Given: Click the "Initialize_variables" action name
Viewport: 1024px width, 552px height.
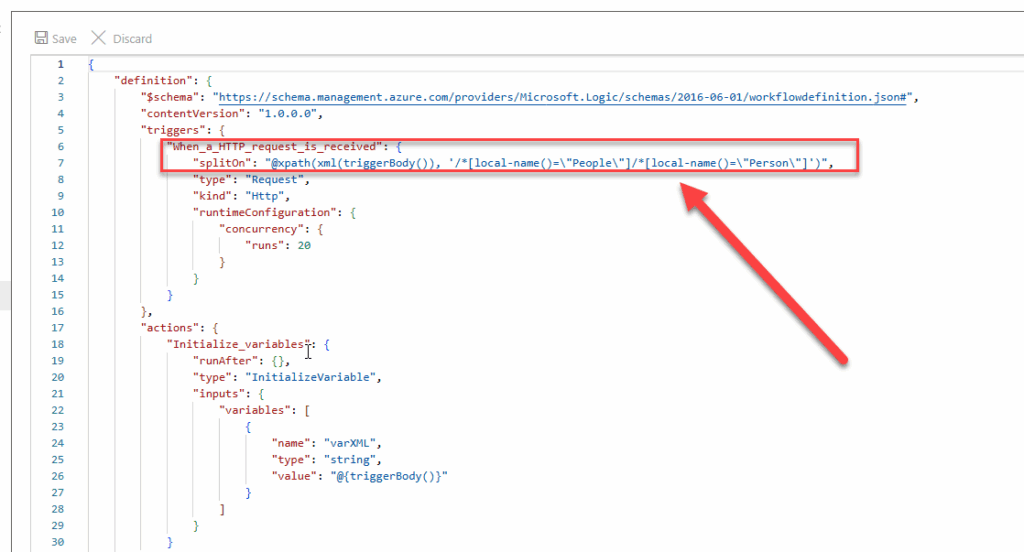Looking at the screenshot, I should [238, 344].
